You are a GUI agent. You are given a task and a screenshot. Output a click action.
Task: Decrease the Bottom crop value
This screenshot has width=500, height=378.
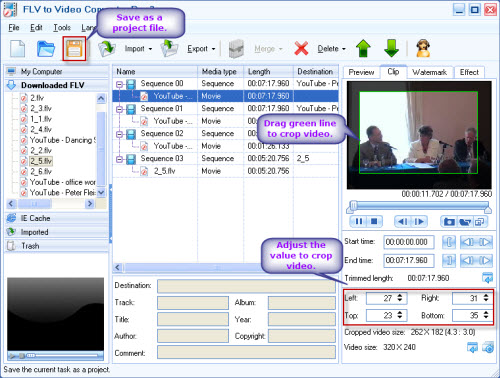(x=486, y=318)
